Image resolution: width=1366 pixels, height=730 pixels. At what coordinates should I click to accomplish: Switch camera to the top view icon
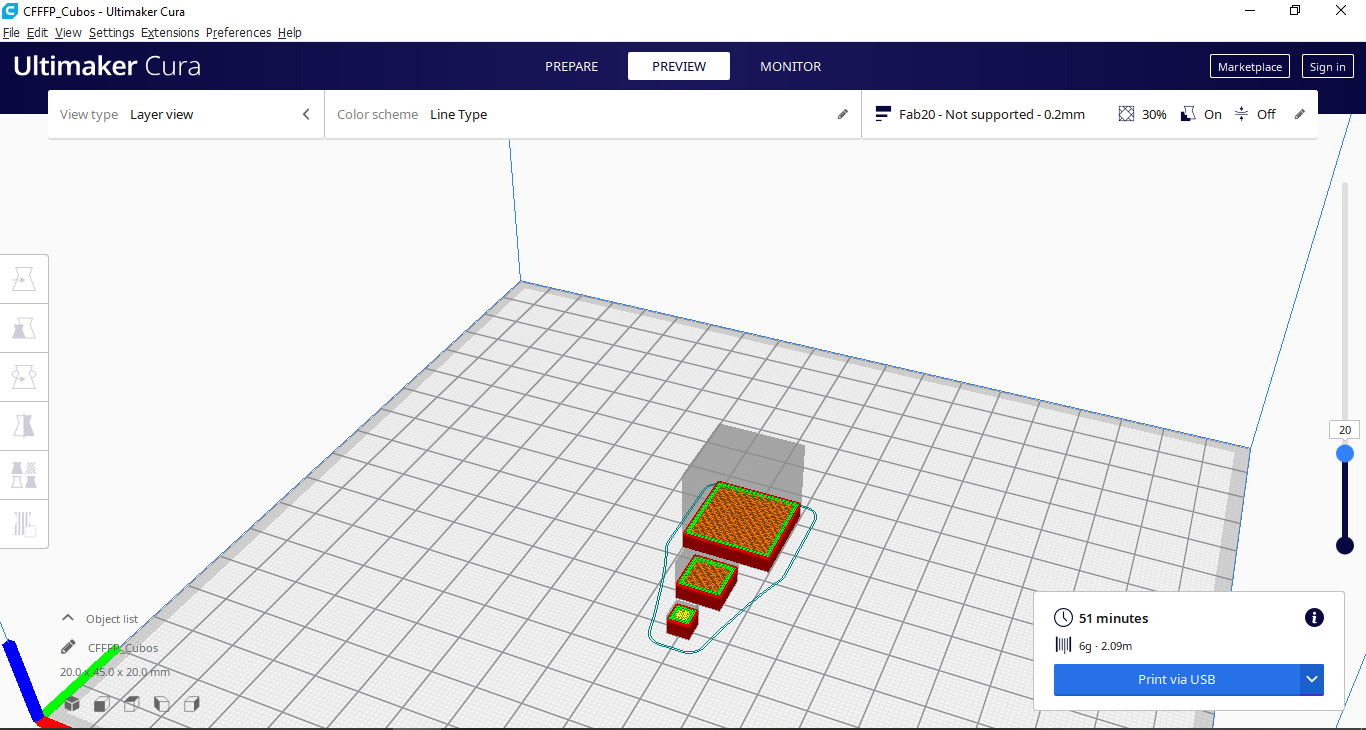(x=131, y=704)
